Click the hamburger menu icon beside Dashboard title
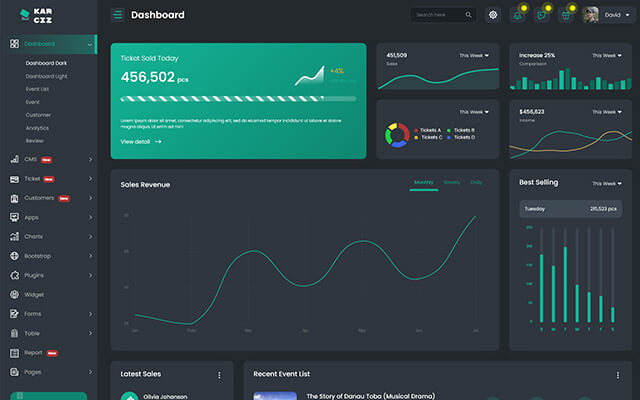 118,15
